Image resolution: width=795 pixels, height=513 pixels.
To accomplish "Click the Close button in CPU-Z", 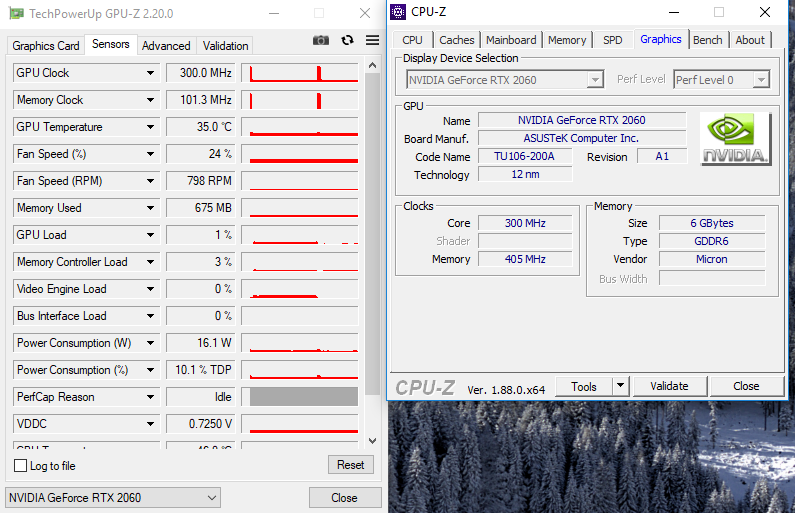I will coord(746,386).
